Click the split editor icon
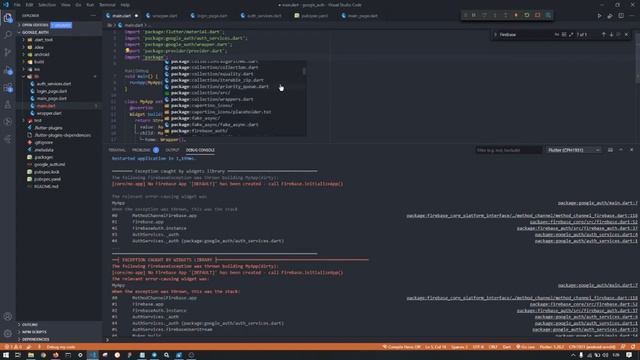640x360 pixels. coord(621,16)
